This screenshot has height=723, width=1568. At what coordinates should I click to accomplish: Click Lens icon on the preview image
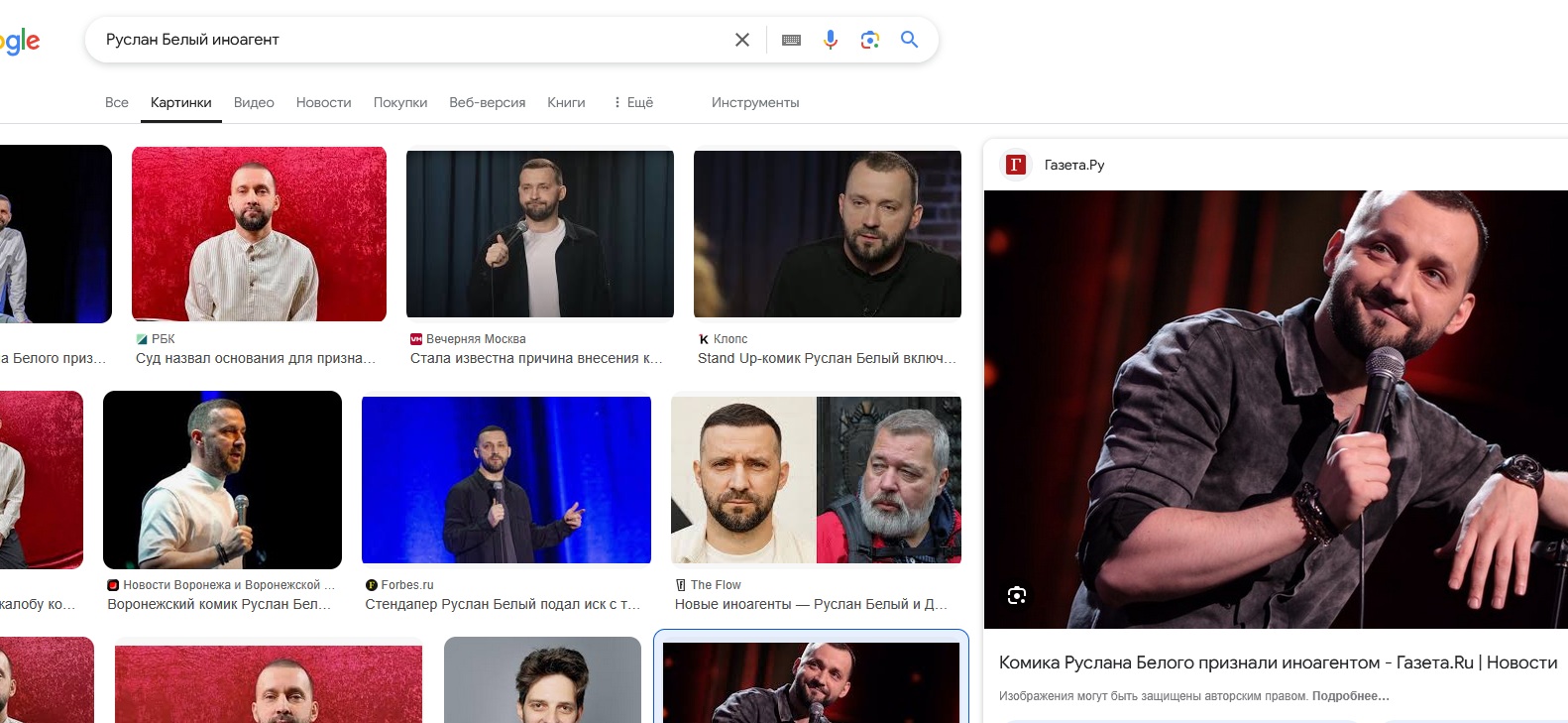point(1016,595)
